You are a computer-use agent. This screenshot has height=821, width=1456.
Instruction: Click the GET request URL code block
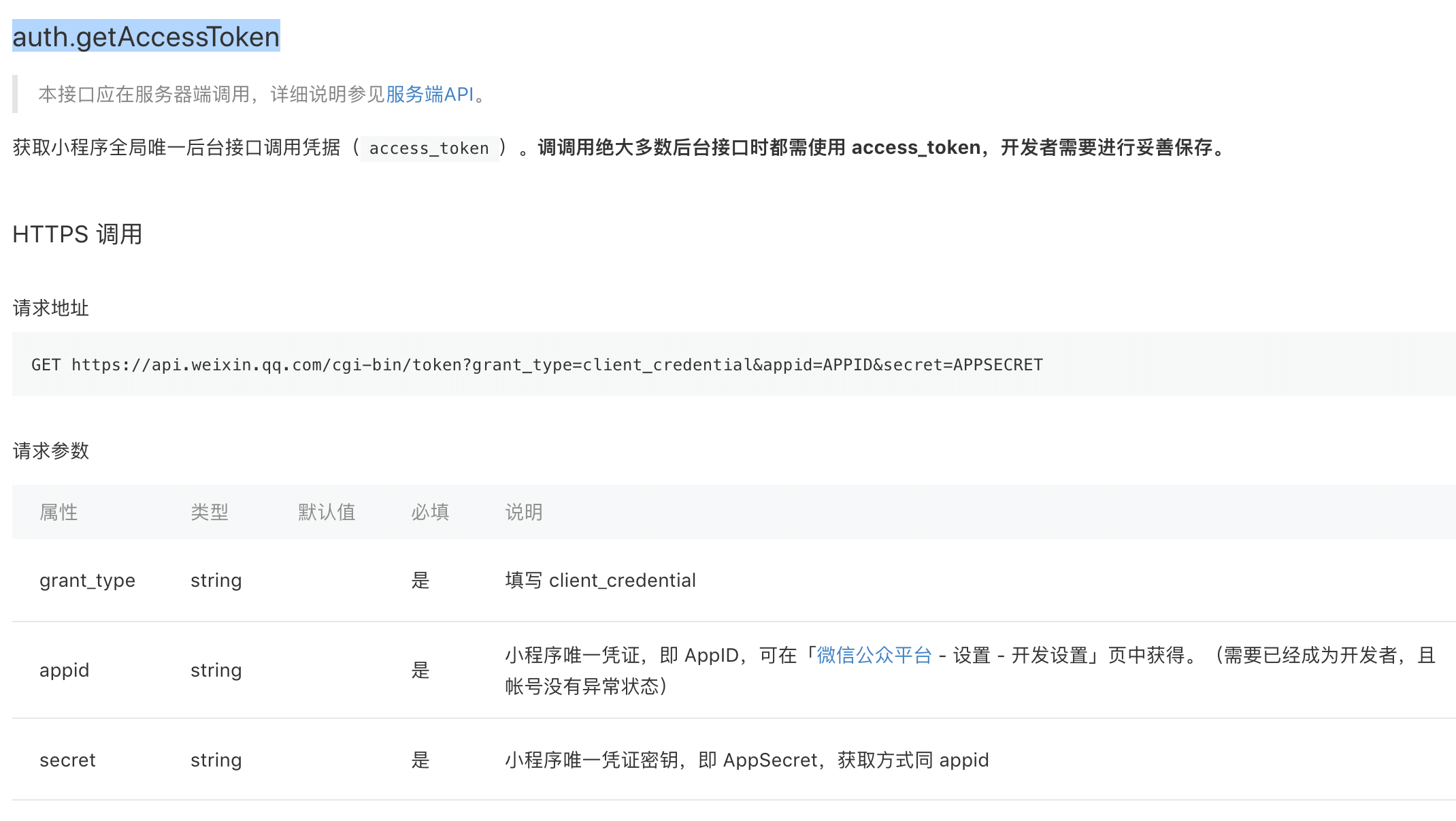coord(536,365)
